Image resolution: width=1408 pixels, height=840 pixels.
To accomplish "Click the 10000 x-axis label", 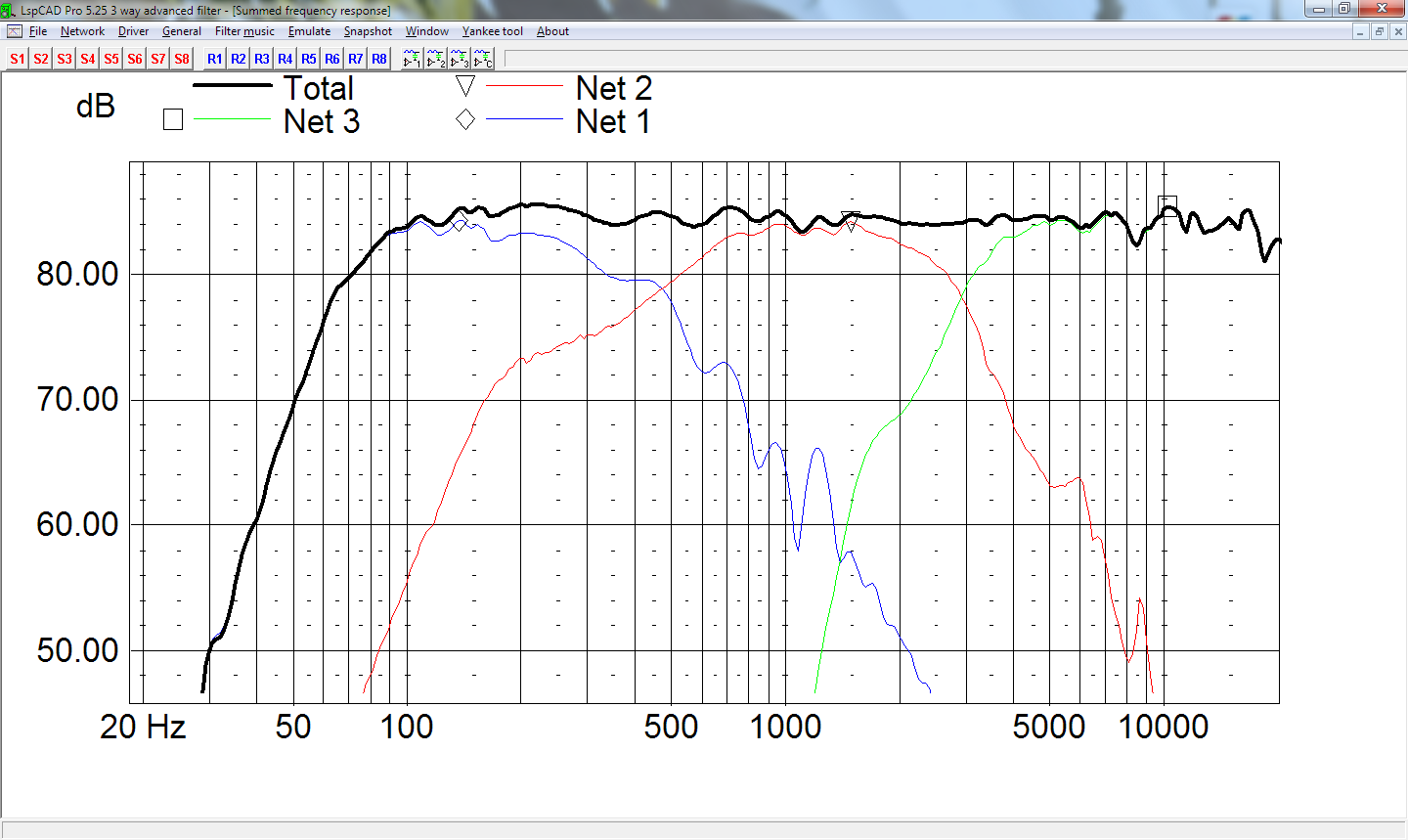I will (x=1164, y=727).
